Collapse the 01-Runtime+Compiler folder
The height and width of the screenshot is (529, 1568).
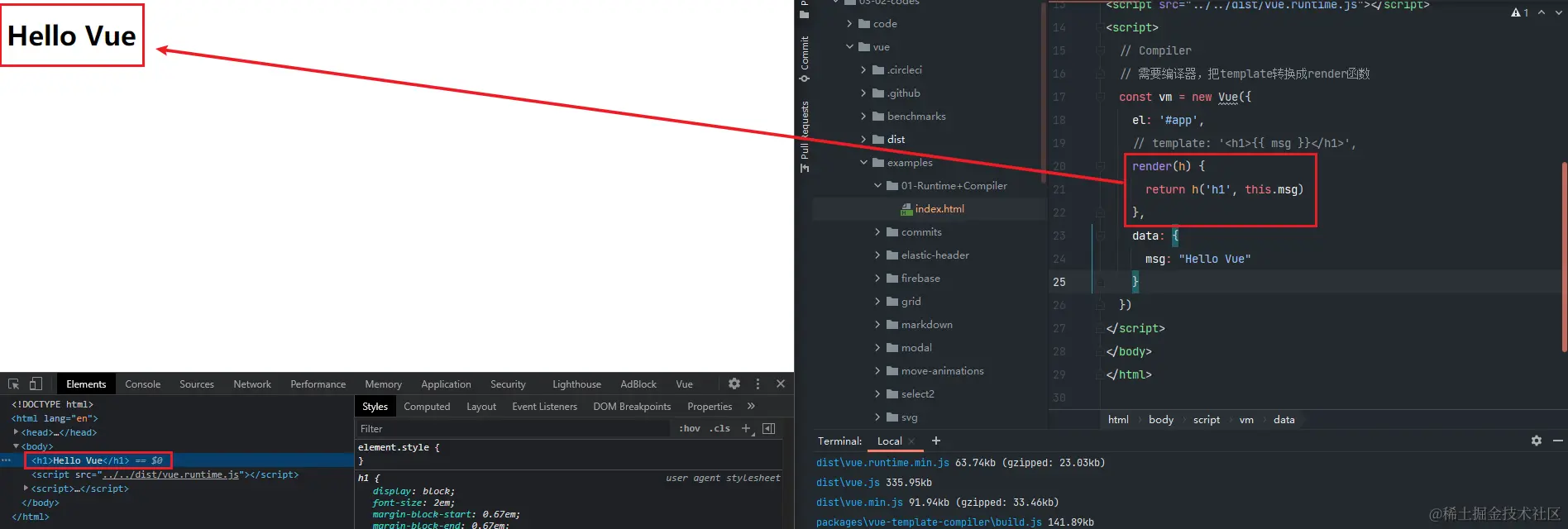click(877, 186)
